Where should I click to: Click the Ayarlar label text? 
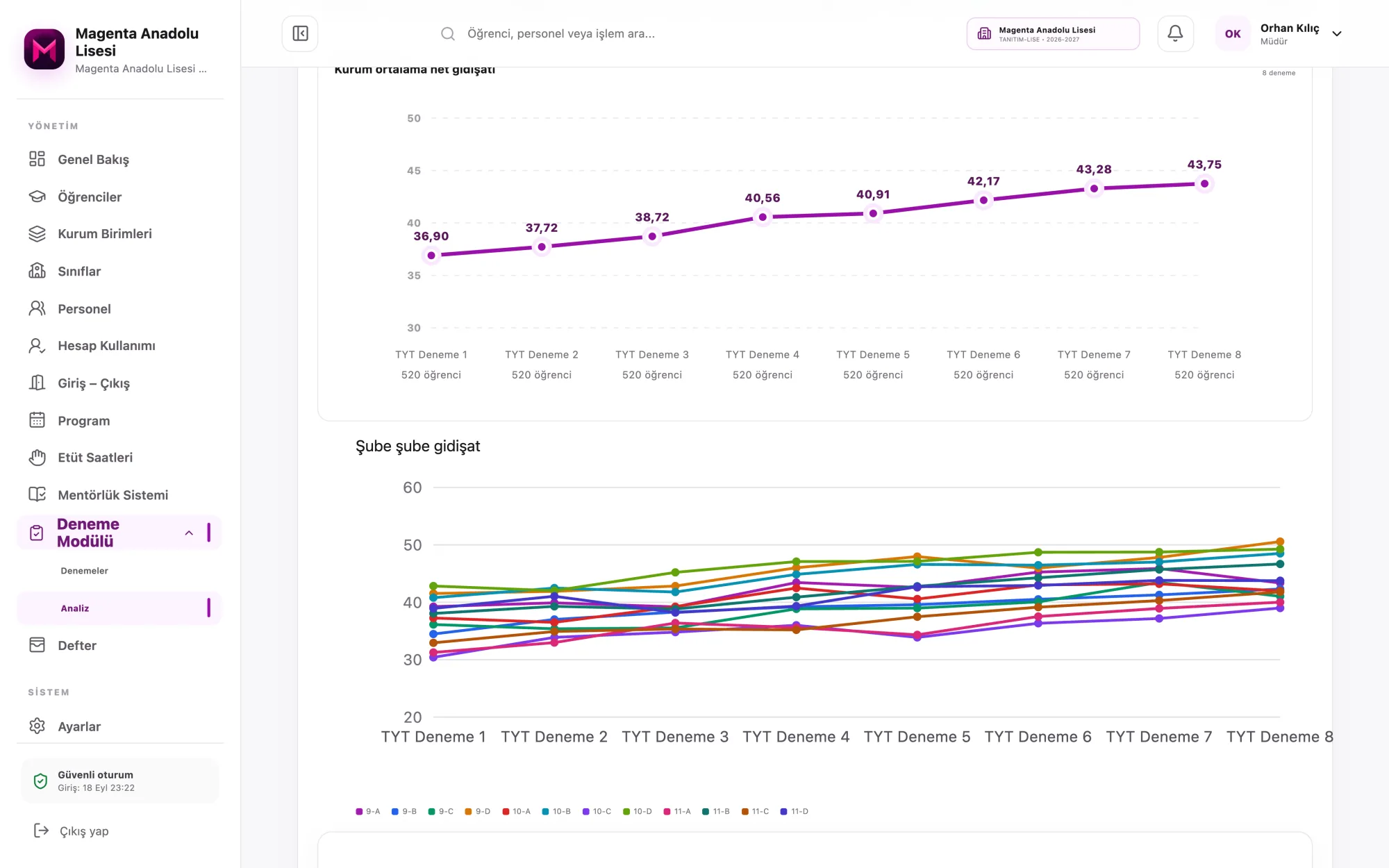coord(79,726)
